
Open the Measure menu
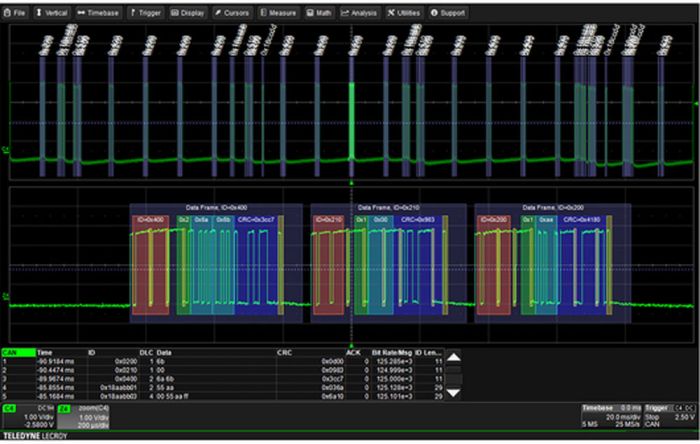pos(278,13)
